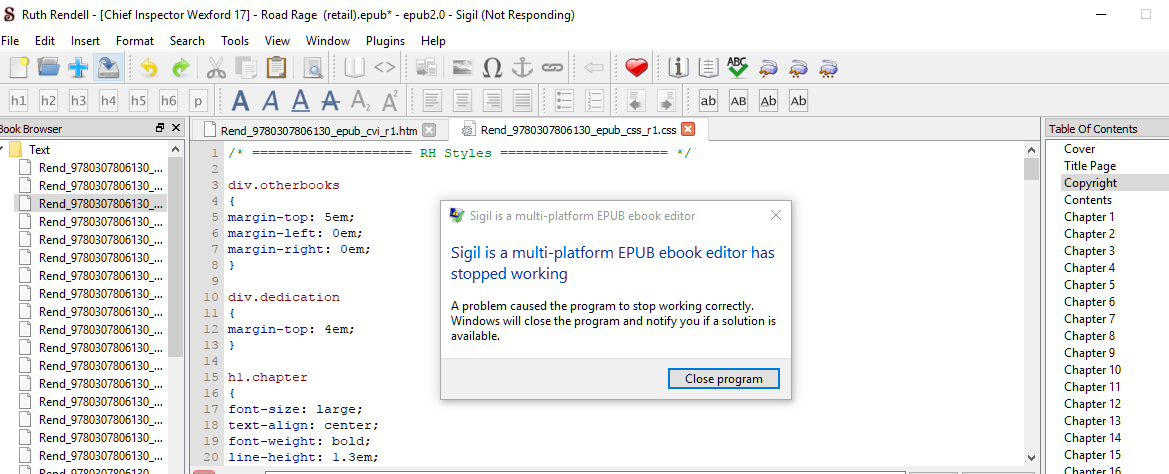Viewport: 1169px width, 474px height.
Task: Apply Heading 2 with the h2 button
Action: [x=48, y=101]
